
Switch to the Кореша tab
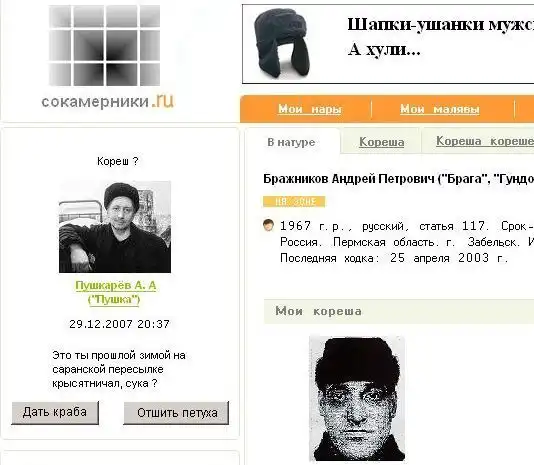(x=381, y=142)
